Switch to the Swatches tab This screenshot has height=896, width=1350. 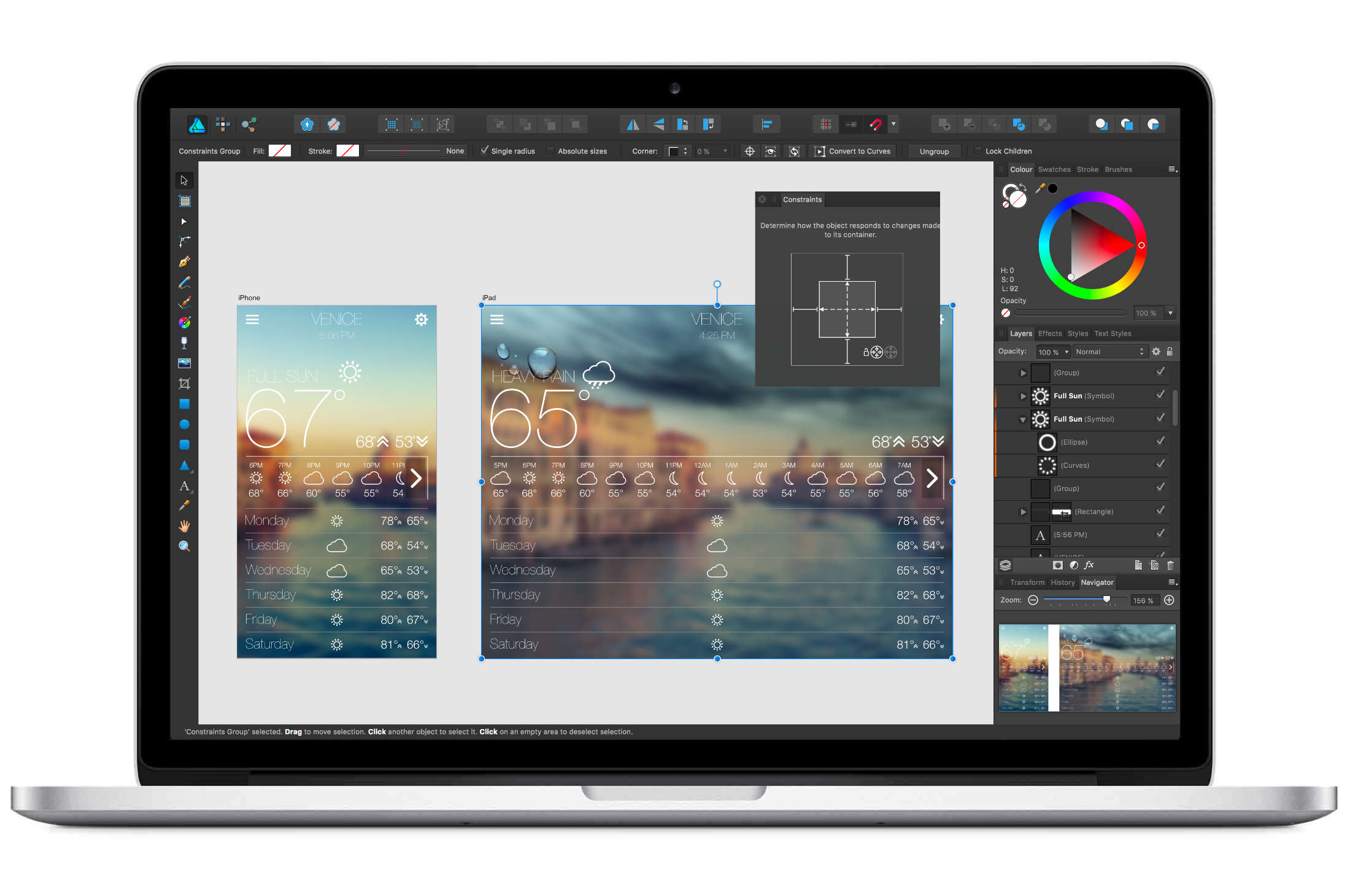click(x=1054, y=169)
